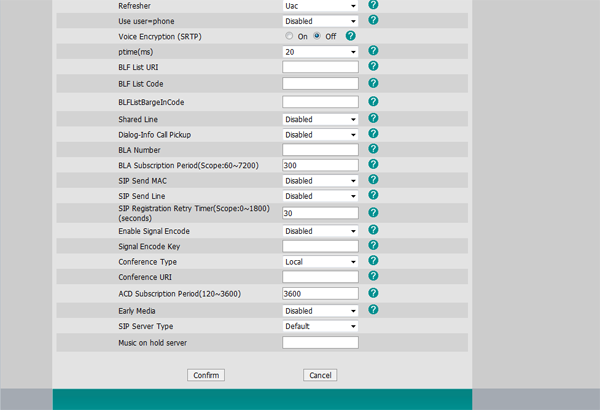Viewport: 600px width, 410px height.
Task: Select Off for Voice Encryption (SRTP)
Action: coord(317,36)
